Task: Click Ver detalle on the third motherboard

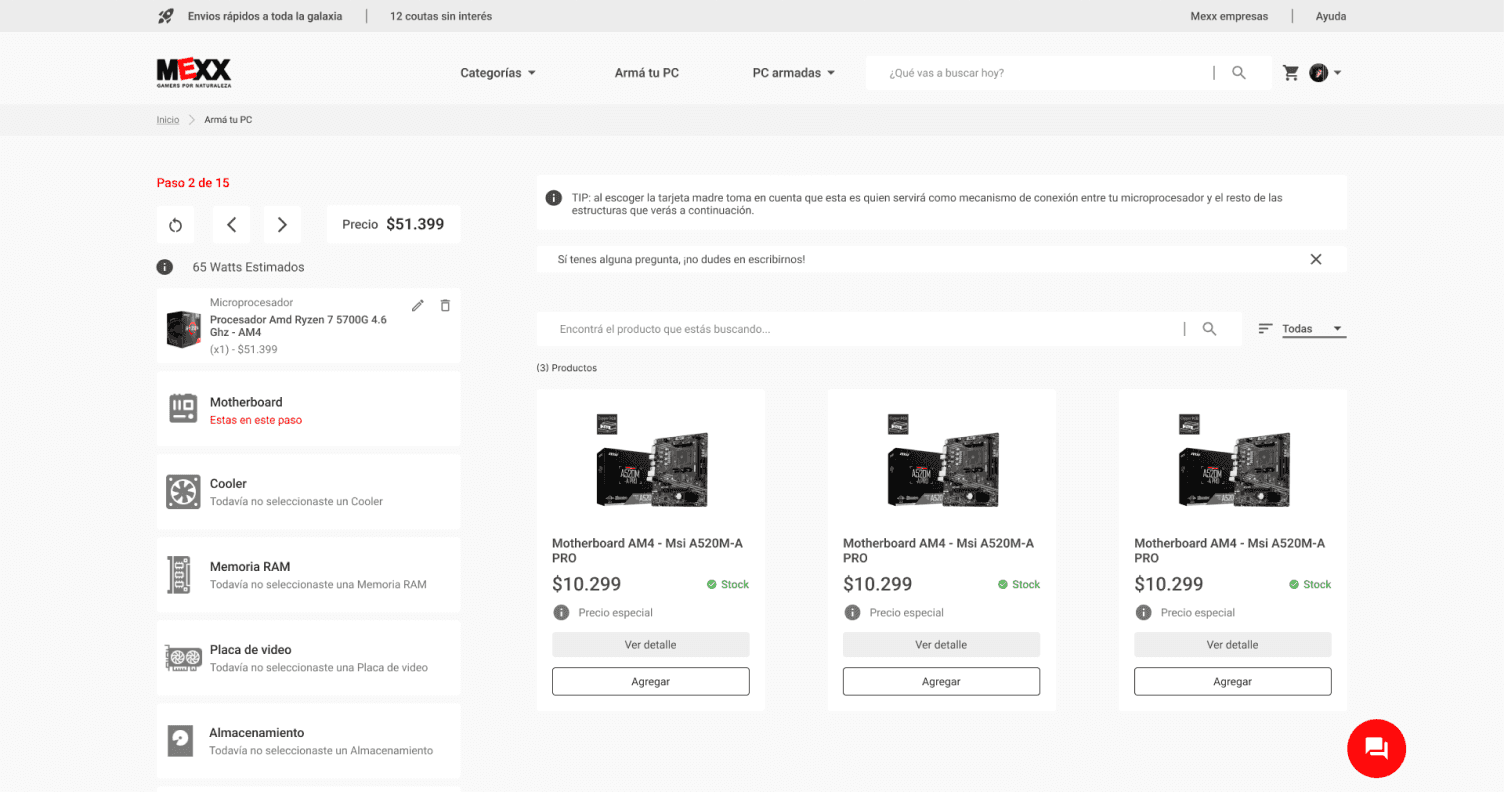Action: (1233, 645)
